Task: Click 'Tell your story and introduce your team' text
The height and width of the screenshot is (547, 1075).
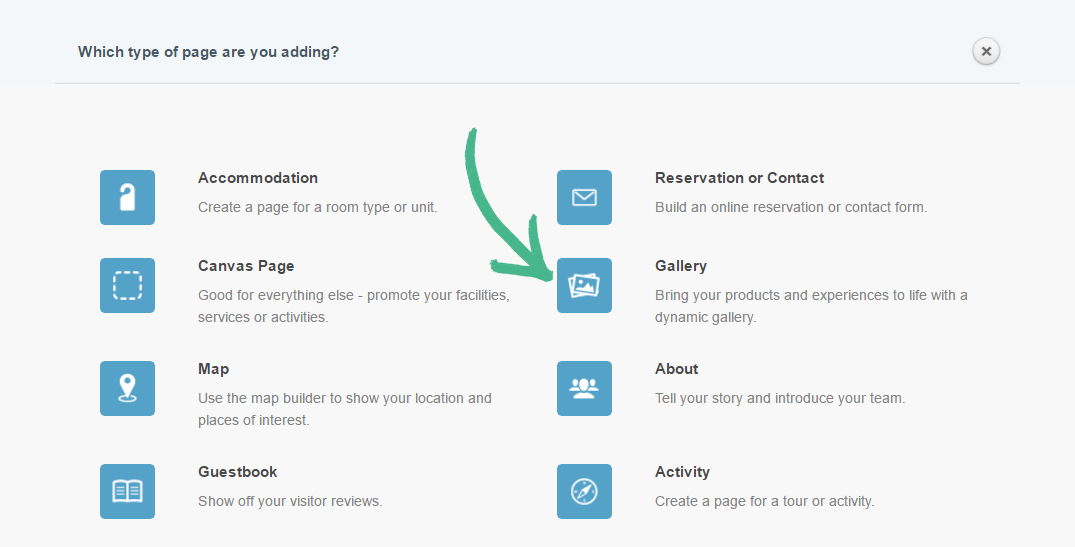Action: coord(779,398)
